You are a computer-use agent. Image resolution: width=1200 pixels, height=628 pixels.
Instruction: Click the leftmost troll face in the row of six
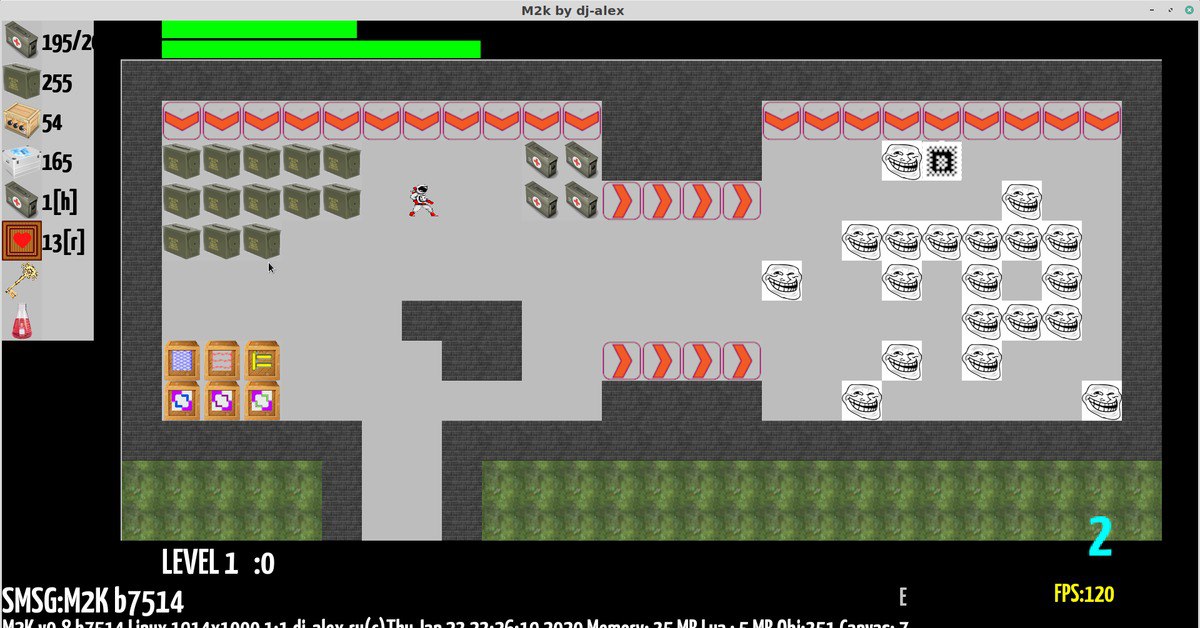[862, 241]
